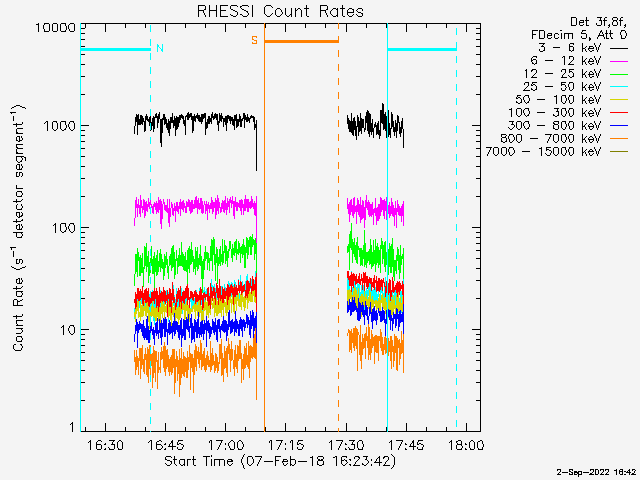Click the 7000 - 15000 keV legend label
The width and height of the screenshot is (640, 480).
(543, 152)
